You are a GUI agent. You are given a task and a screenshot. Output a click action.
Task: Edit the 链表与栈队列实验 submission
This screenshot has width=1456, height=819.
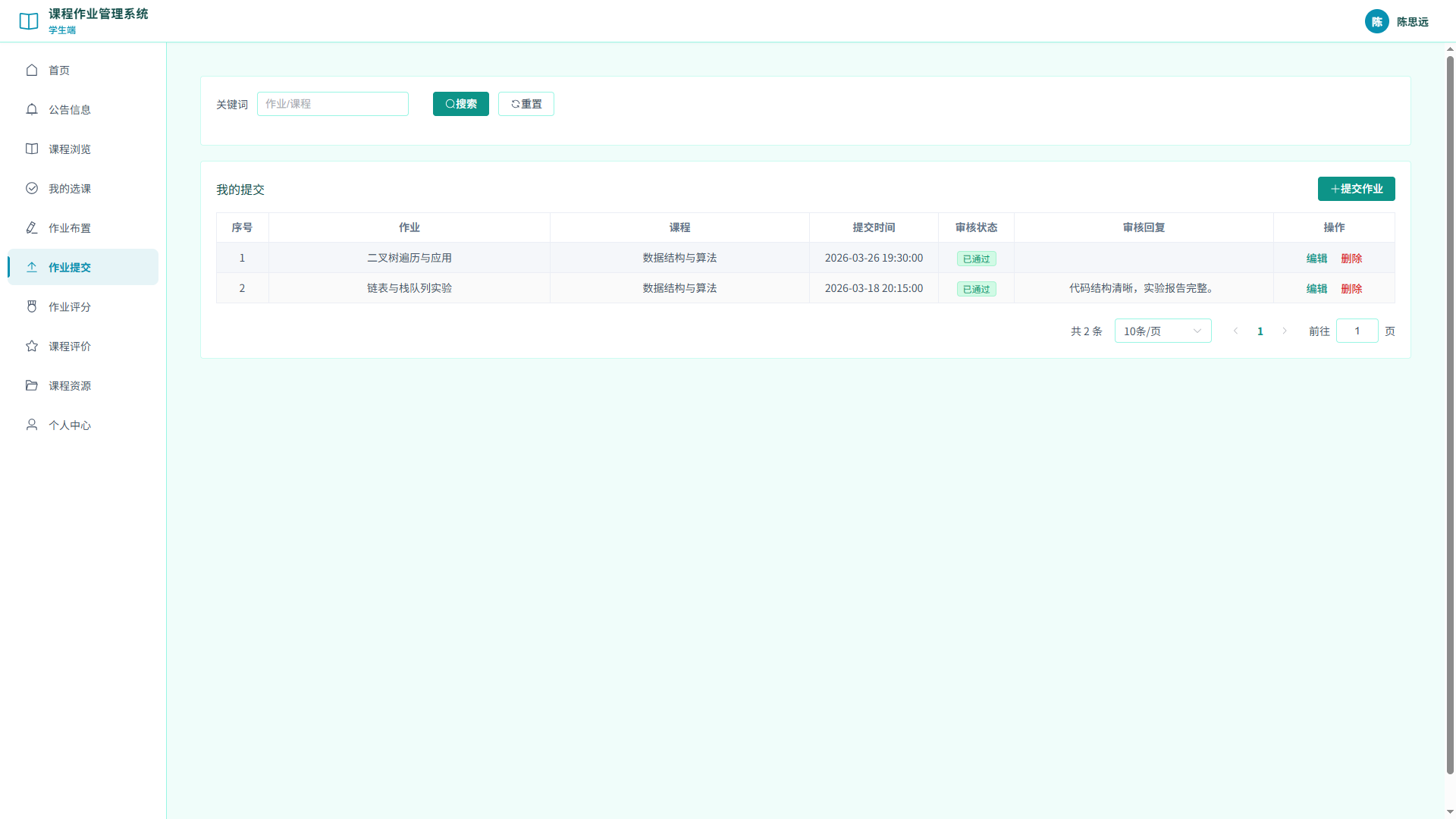tap(1316, 289)
